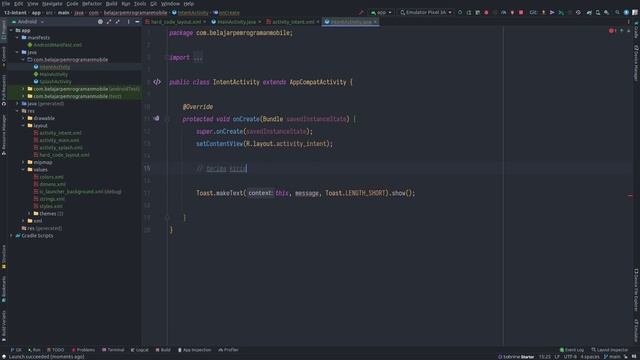The width and height of the screenshot is (640, 360).
Task: Open the Resource Manager side tab
Action: [x=4, y=135]
